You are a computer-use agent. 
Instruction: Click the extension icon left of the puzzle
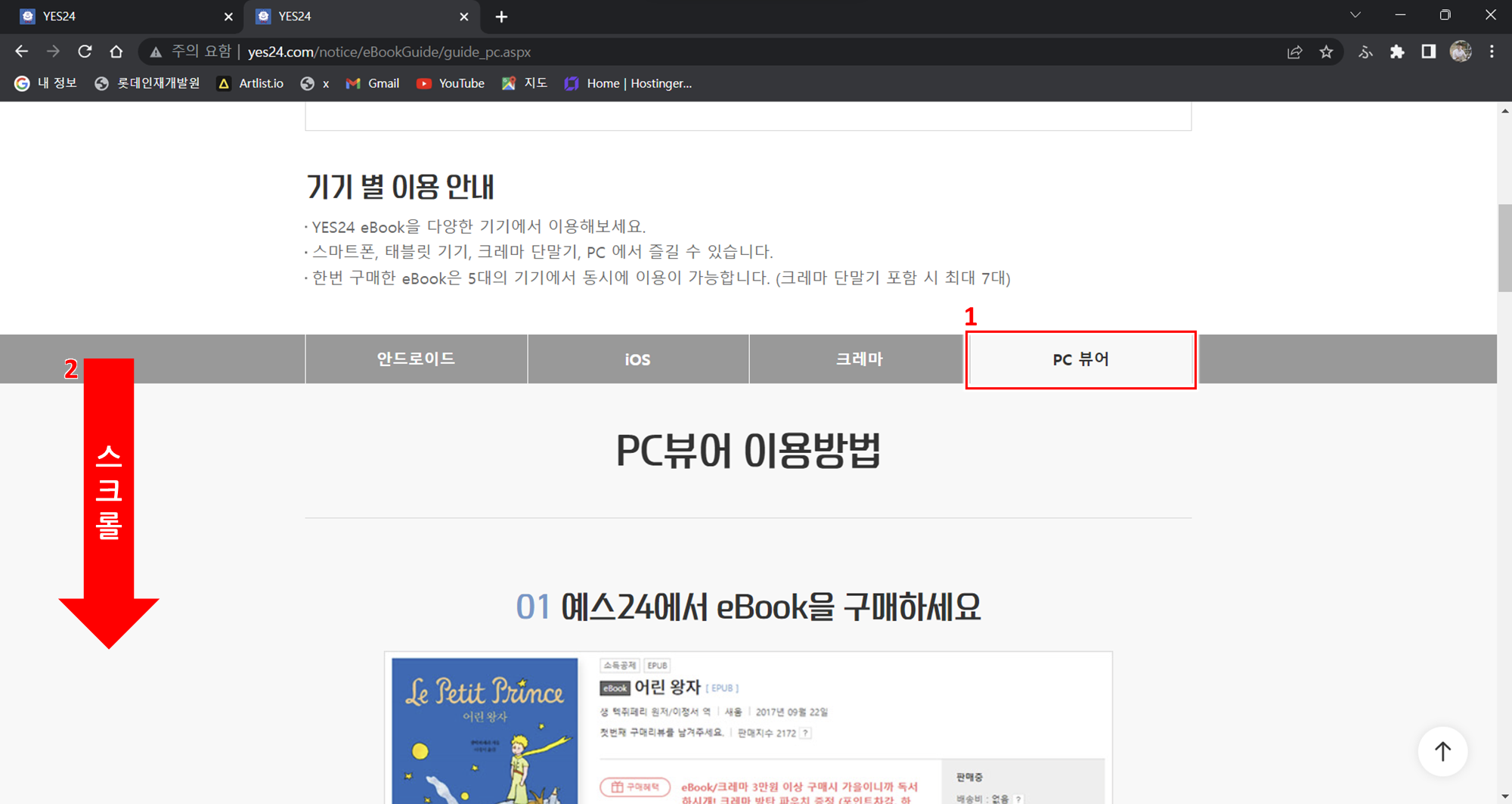(x=1365, y=52)
